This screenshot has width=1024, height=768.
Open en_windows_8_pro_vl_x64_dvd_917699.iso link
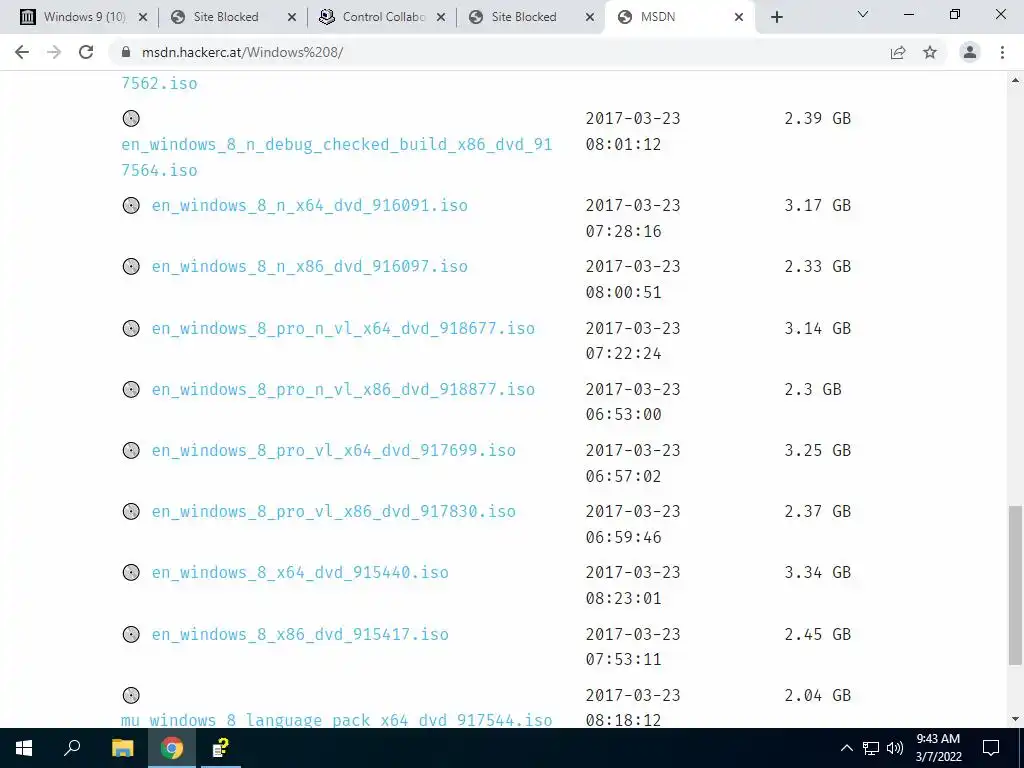click(334, 451)
